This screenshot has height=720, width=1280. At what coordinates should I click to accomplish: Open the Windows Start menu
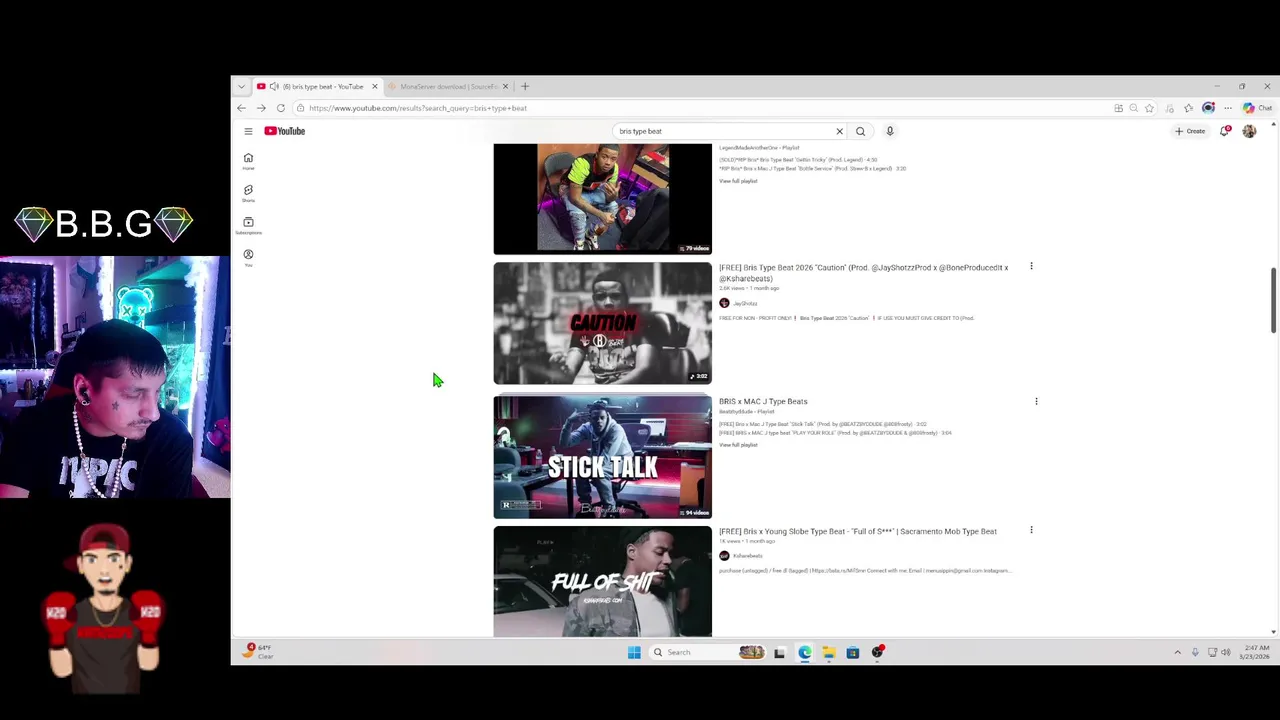634,652
